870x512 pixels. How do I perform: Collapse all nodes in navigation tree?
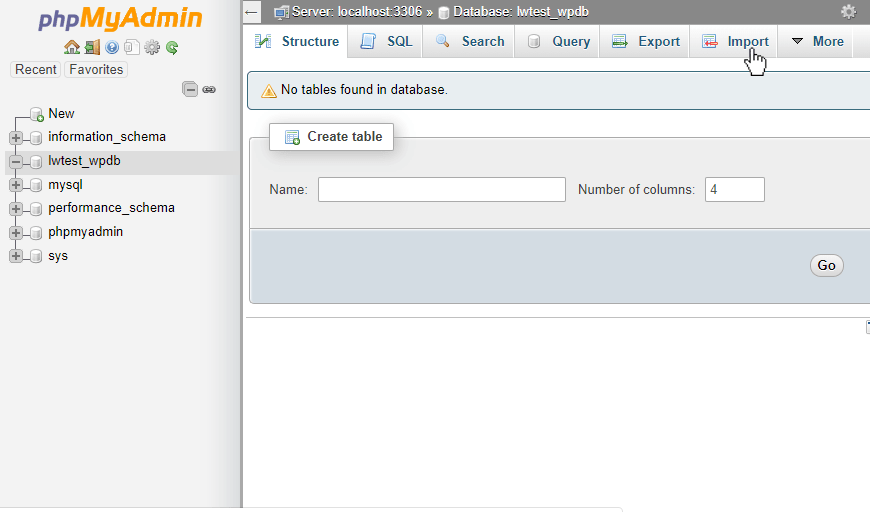(190, 89)
